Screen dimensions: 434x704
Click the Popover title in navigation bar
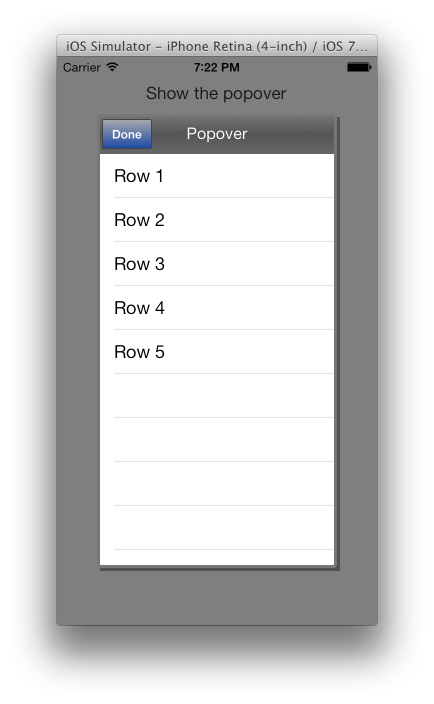pyautogui.click(x=217, y=134)
